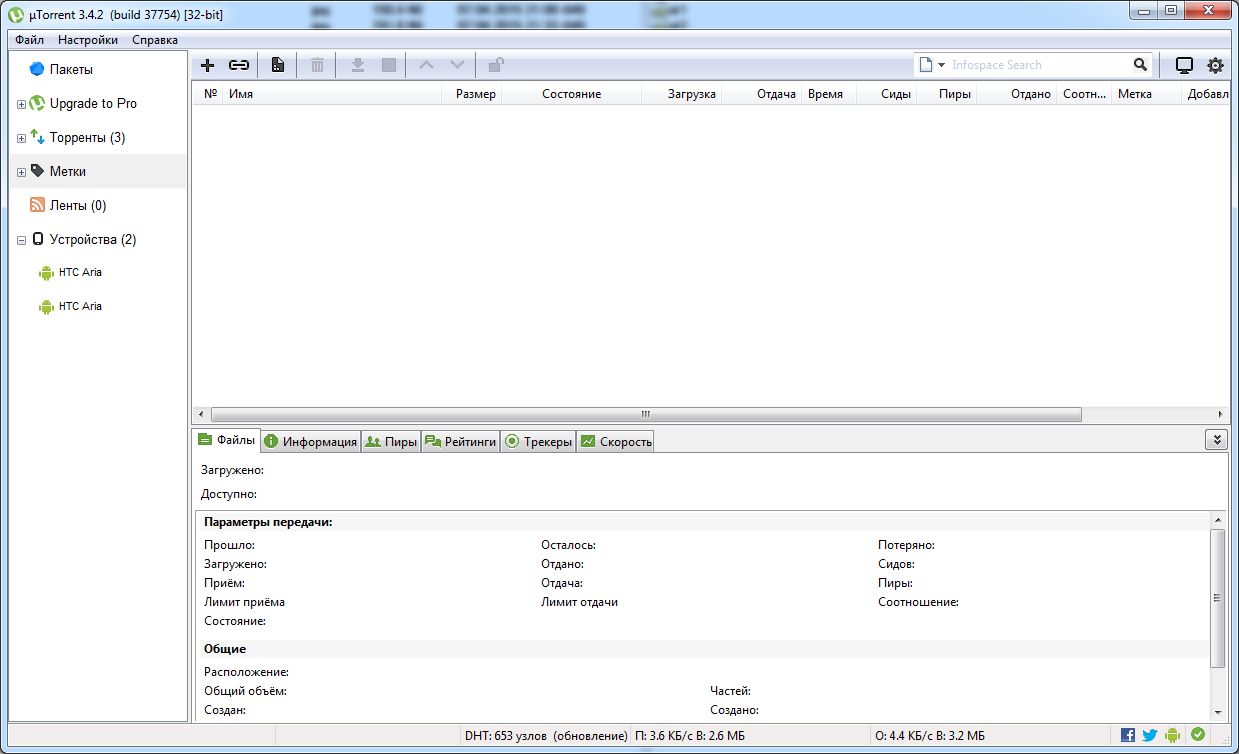This screenshot has width=1239, height=754.
Task: Sort by the Размер column header
Action: tap(472, 94)
